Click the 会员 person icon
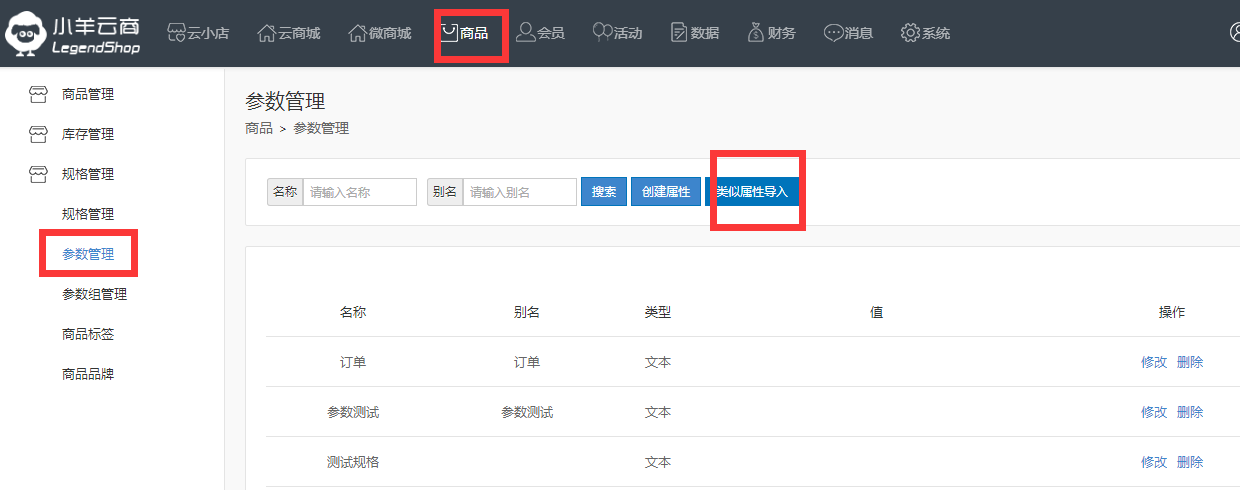This screenshot has height=490, width=1240. pyautogui.click(x=526, y=33)
